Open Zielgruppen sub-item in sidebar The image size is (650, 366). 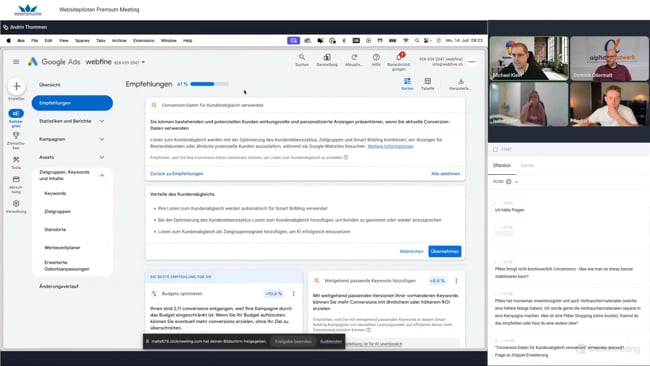[x=57, y=211]
